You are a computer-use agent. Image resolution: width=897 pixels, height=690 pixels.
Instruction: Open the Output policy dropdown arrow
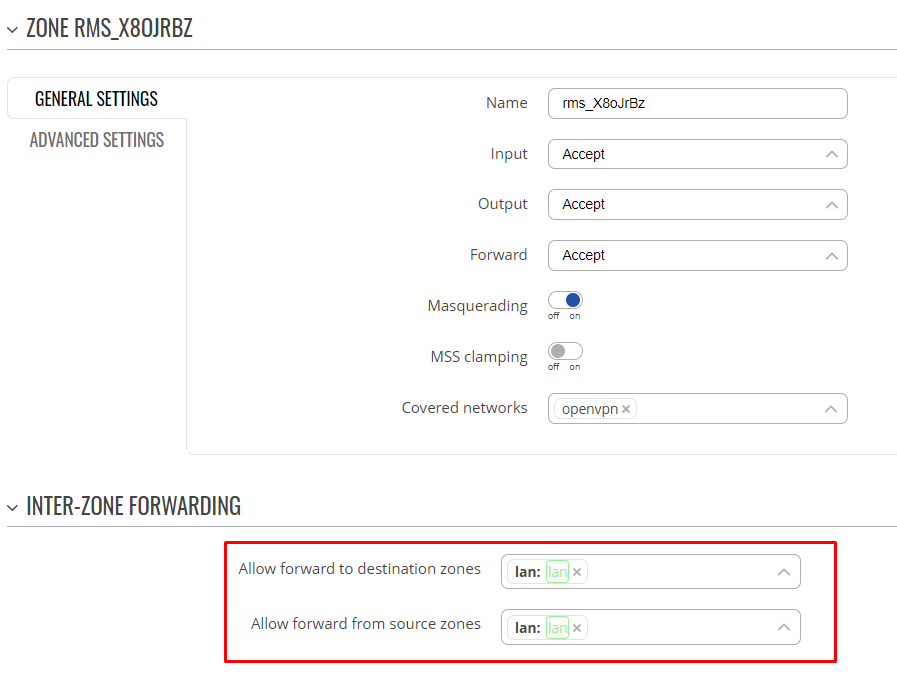[832, 205]
